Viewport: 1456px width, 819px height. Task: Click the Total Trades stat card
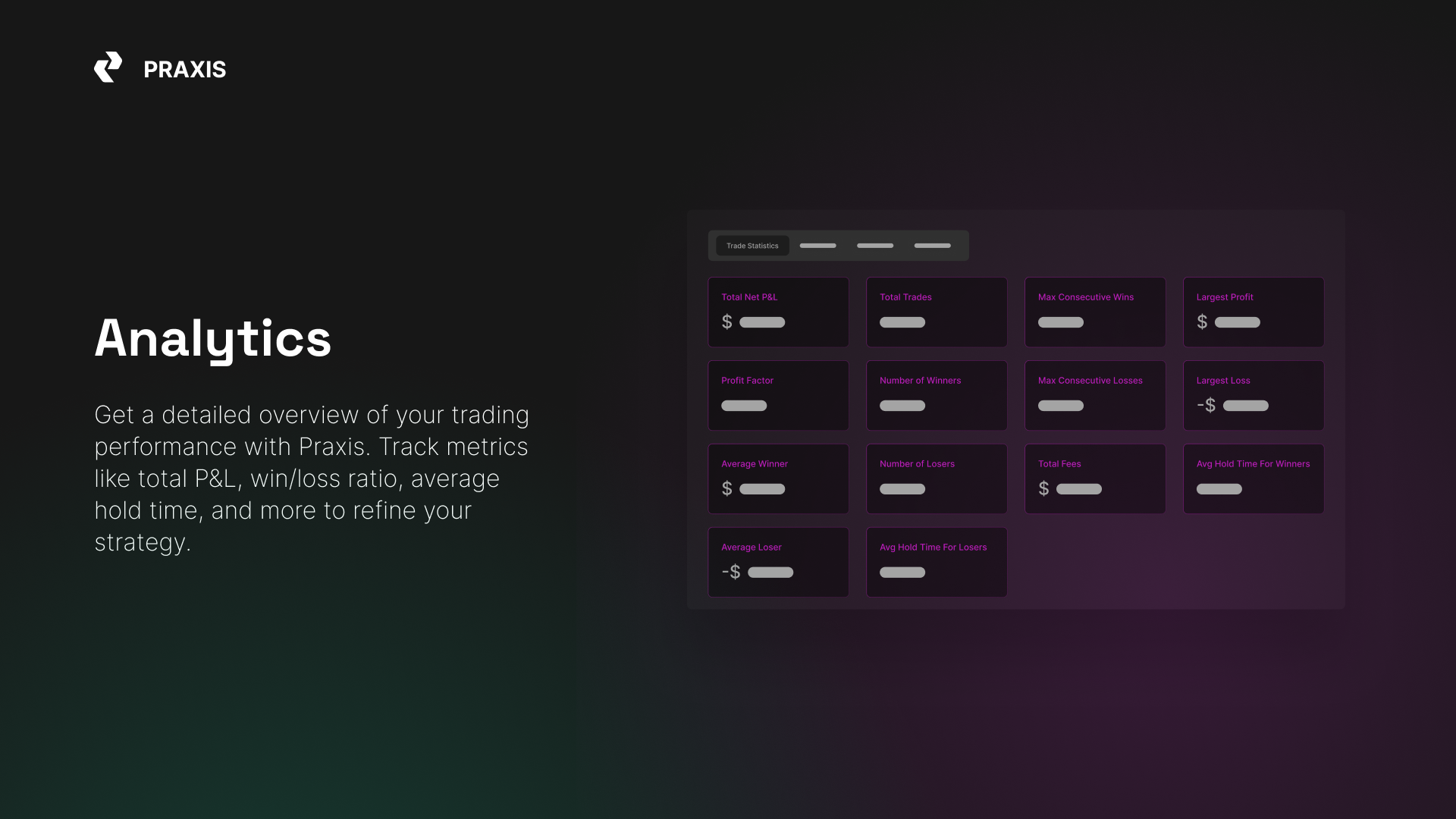(x=937, y=312)
